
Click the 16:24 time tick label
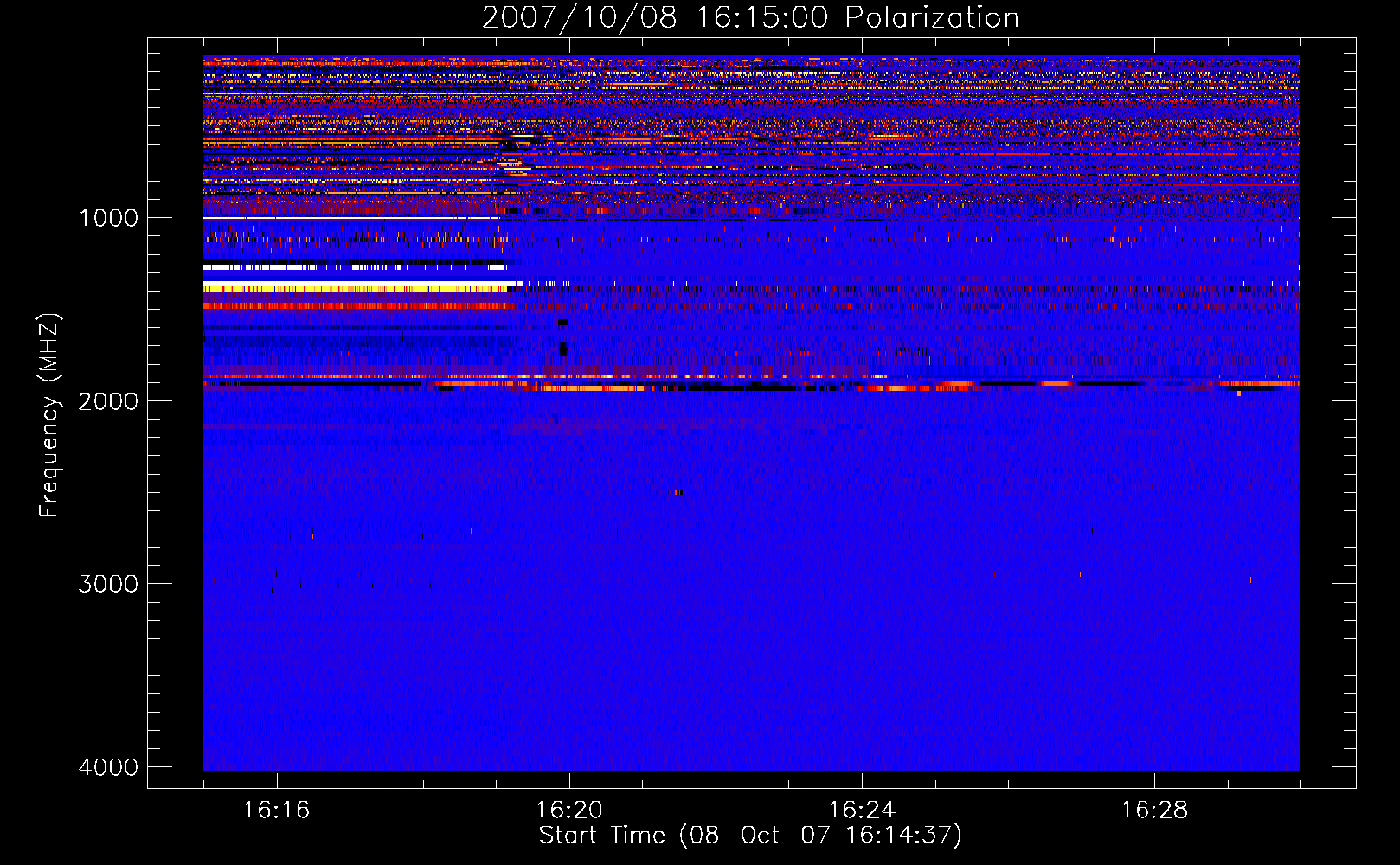tap(862, 811)
